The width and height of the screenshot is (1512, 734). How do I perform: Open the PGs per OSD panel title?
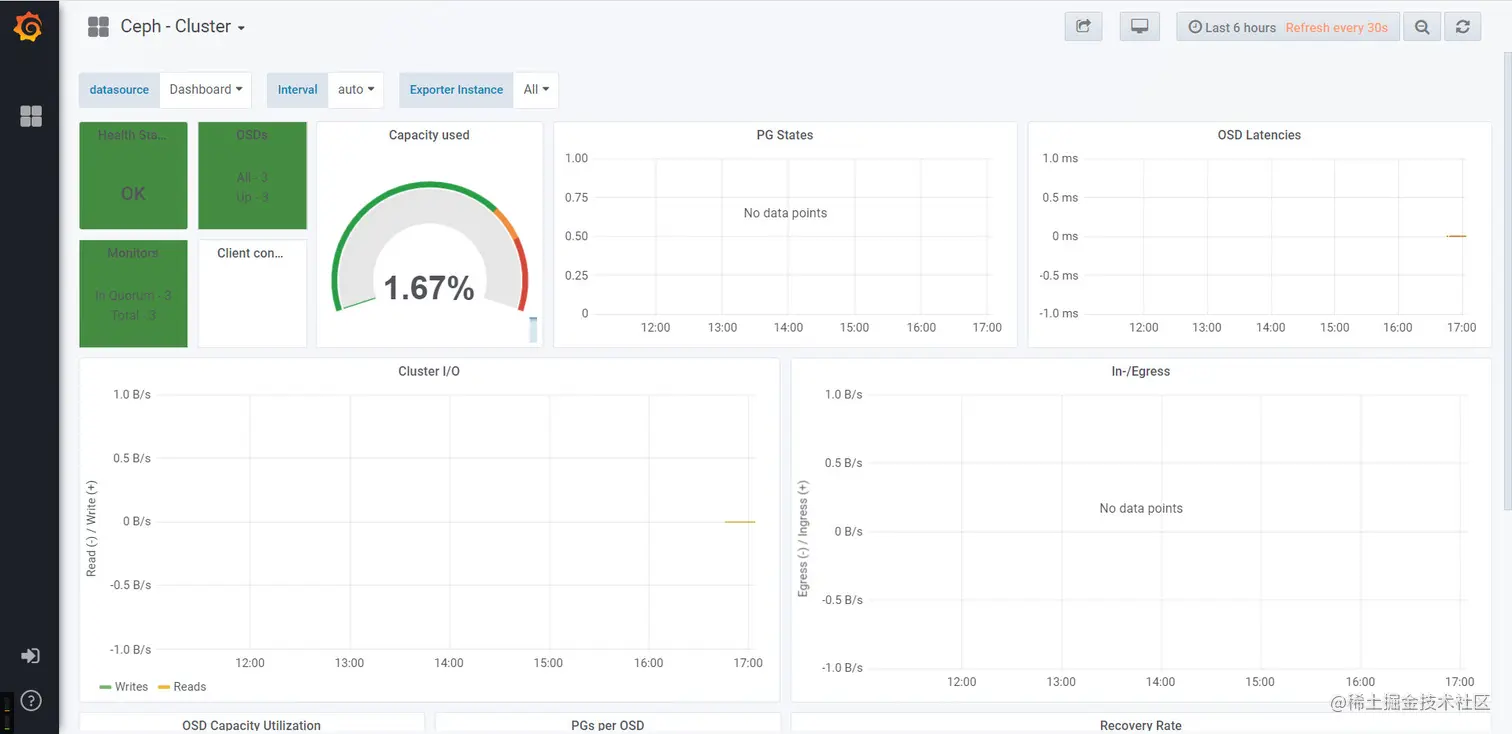[607, 725]
